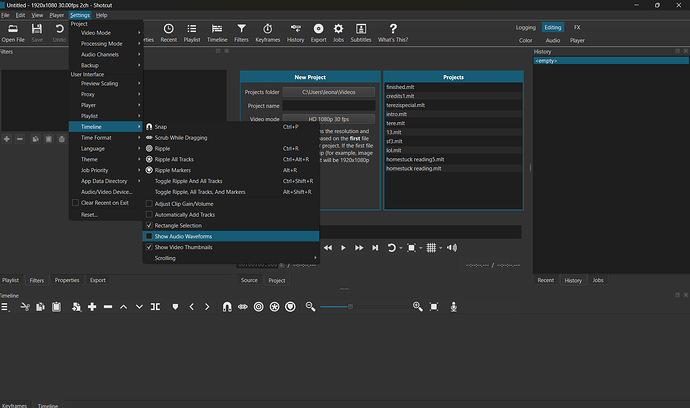Click the Timeline toolbar icon
690x408 pixels.
click(x=217, y=33)
